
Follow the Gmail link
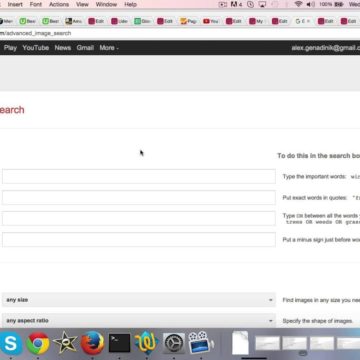click(85, 48)
